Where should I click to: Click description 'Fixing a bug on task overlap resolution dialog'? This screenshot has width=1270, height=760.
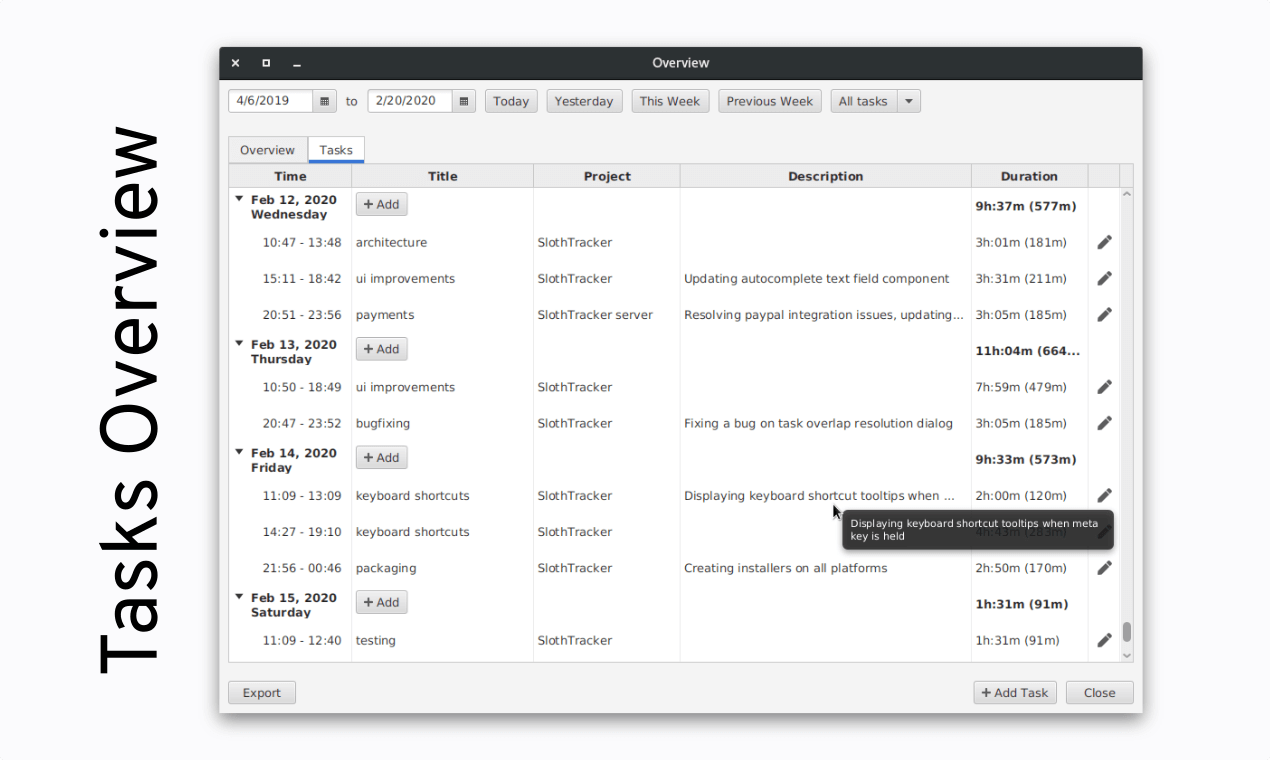tap(819, 423)
